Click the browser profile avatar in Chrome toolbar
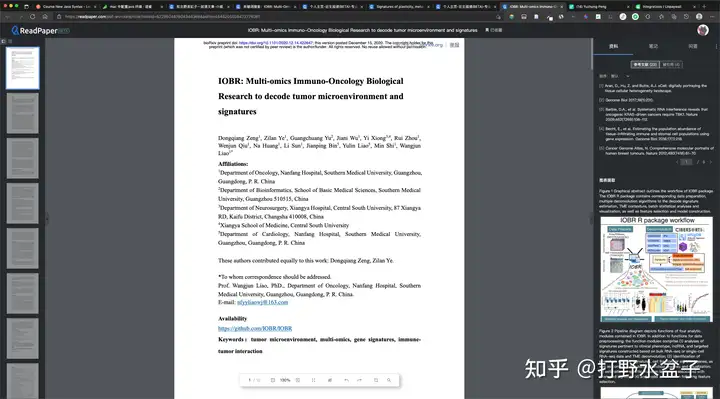The width and height of the screenshot is (720, 399). (699, 17)
